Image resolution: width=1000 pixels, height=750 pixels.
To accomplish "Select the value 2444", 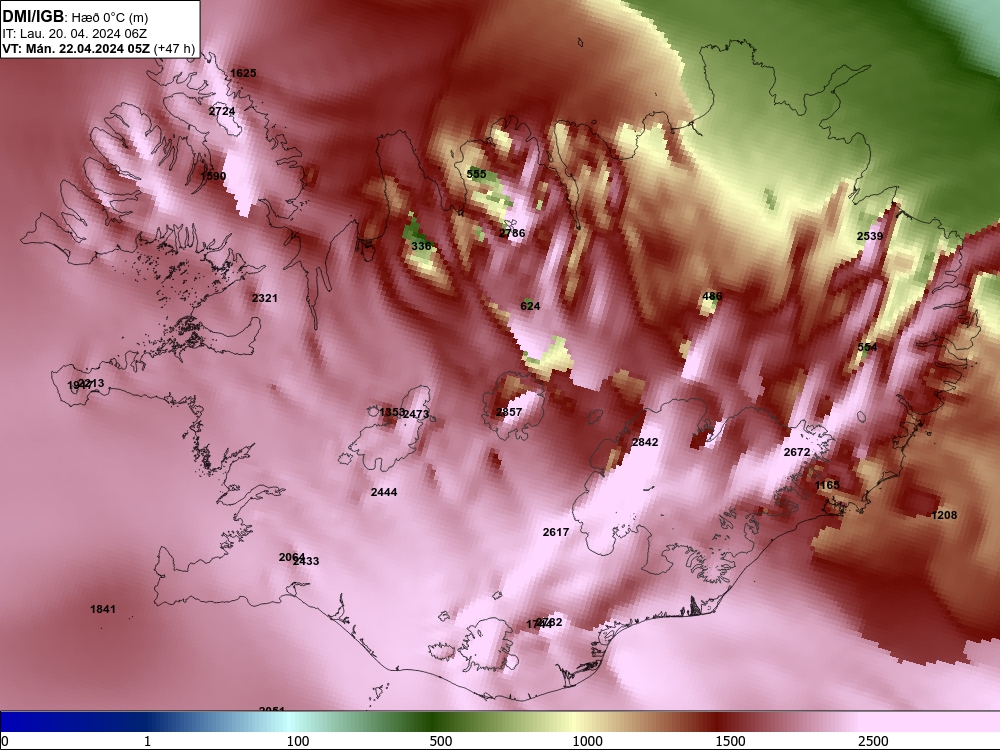I will (384, 492).
